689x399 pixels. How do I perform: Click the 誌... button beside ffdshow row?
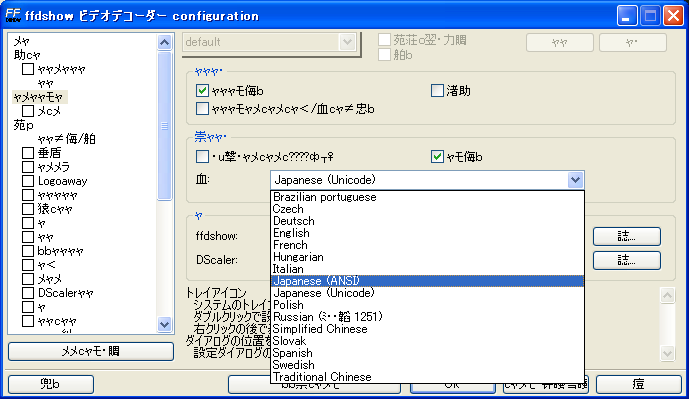point(627,236)
